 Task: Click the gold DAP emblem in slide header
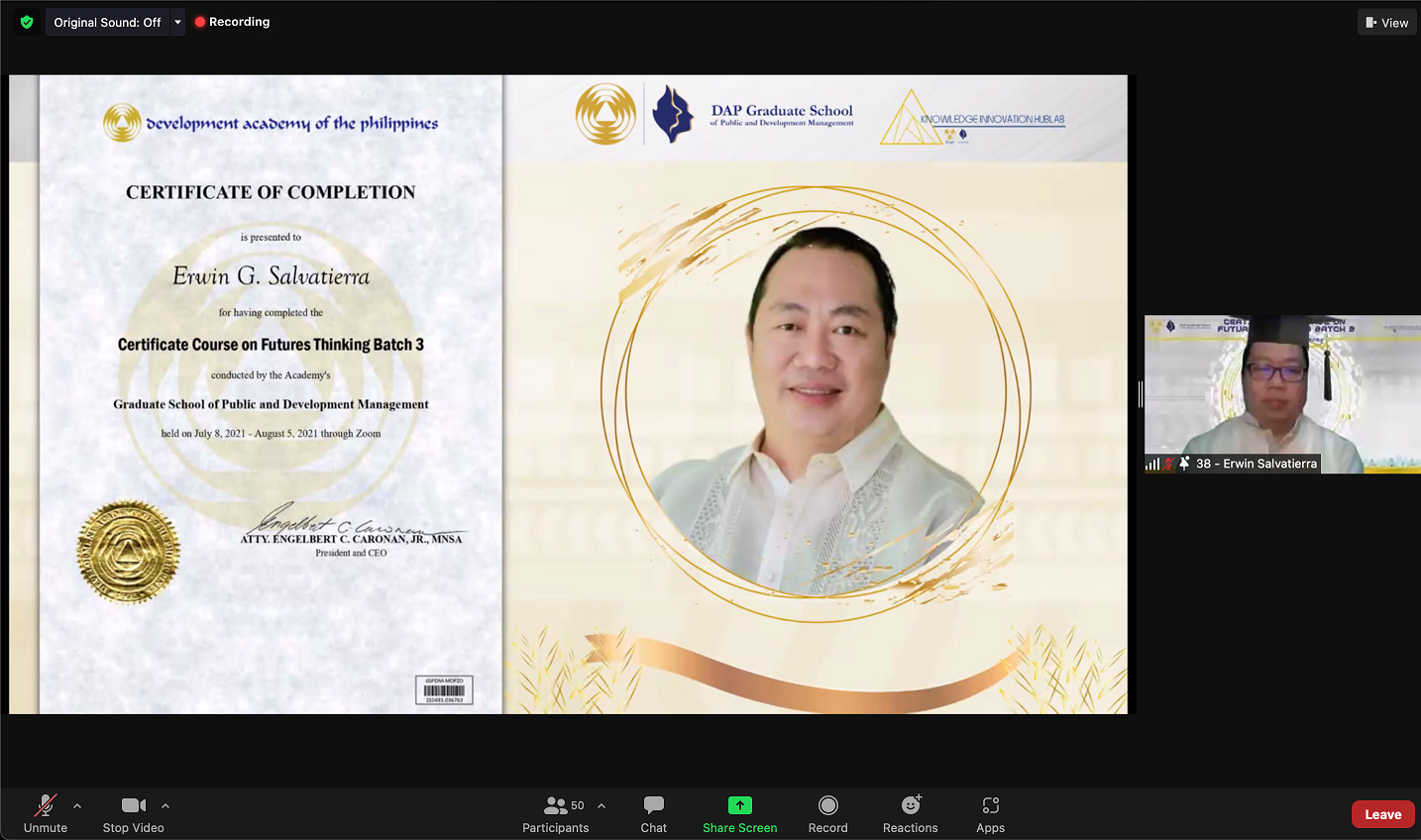point(605,114)
